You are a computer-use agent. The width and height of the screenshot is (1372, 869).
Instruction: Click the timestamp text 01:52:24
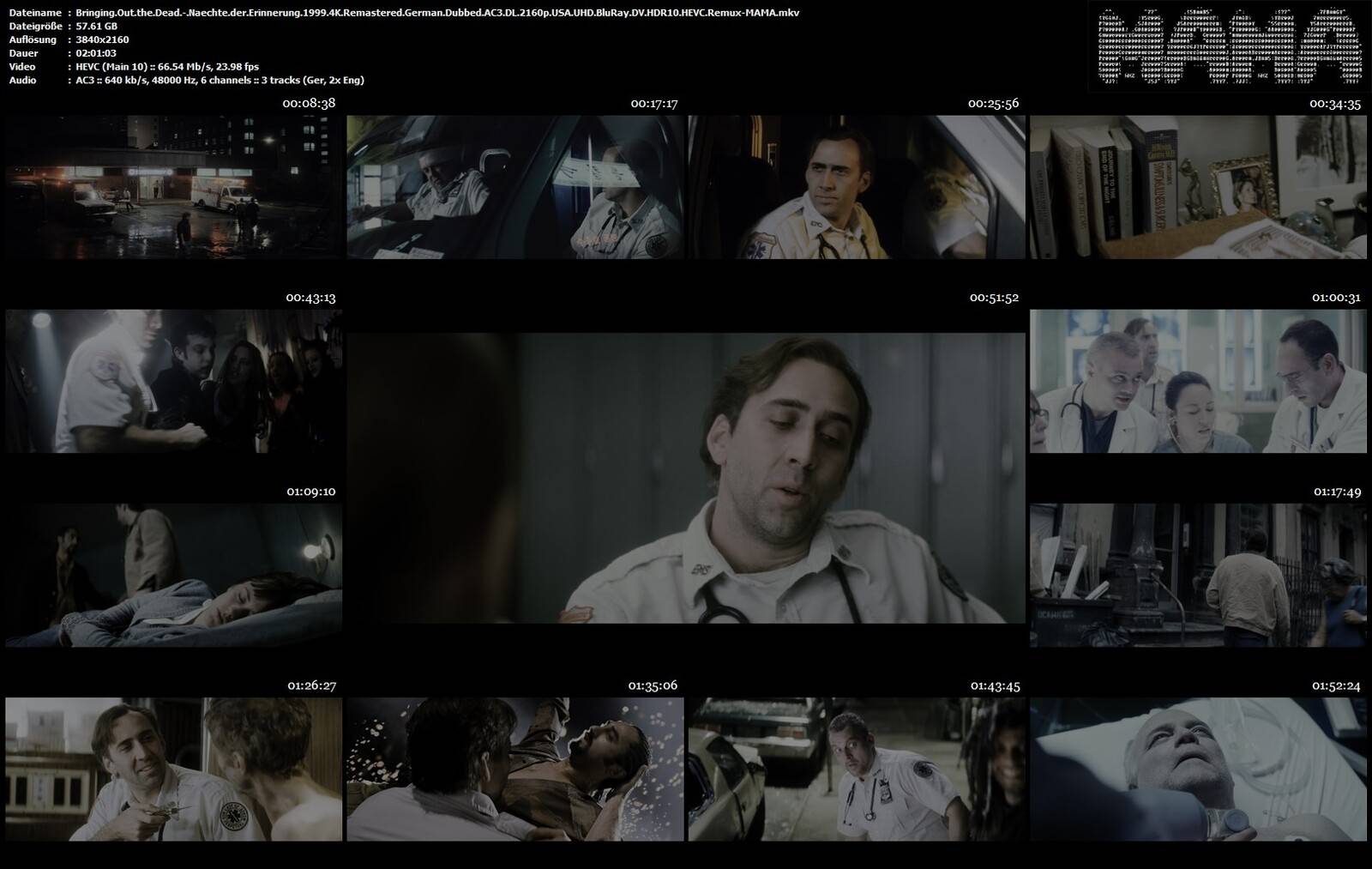click(1336, 686)
